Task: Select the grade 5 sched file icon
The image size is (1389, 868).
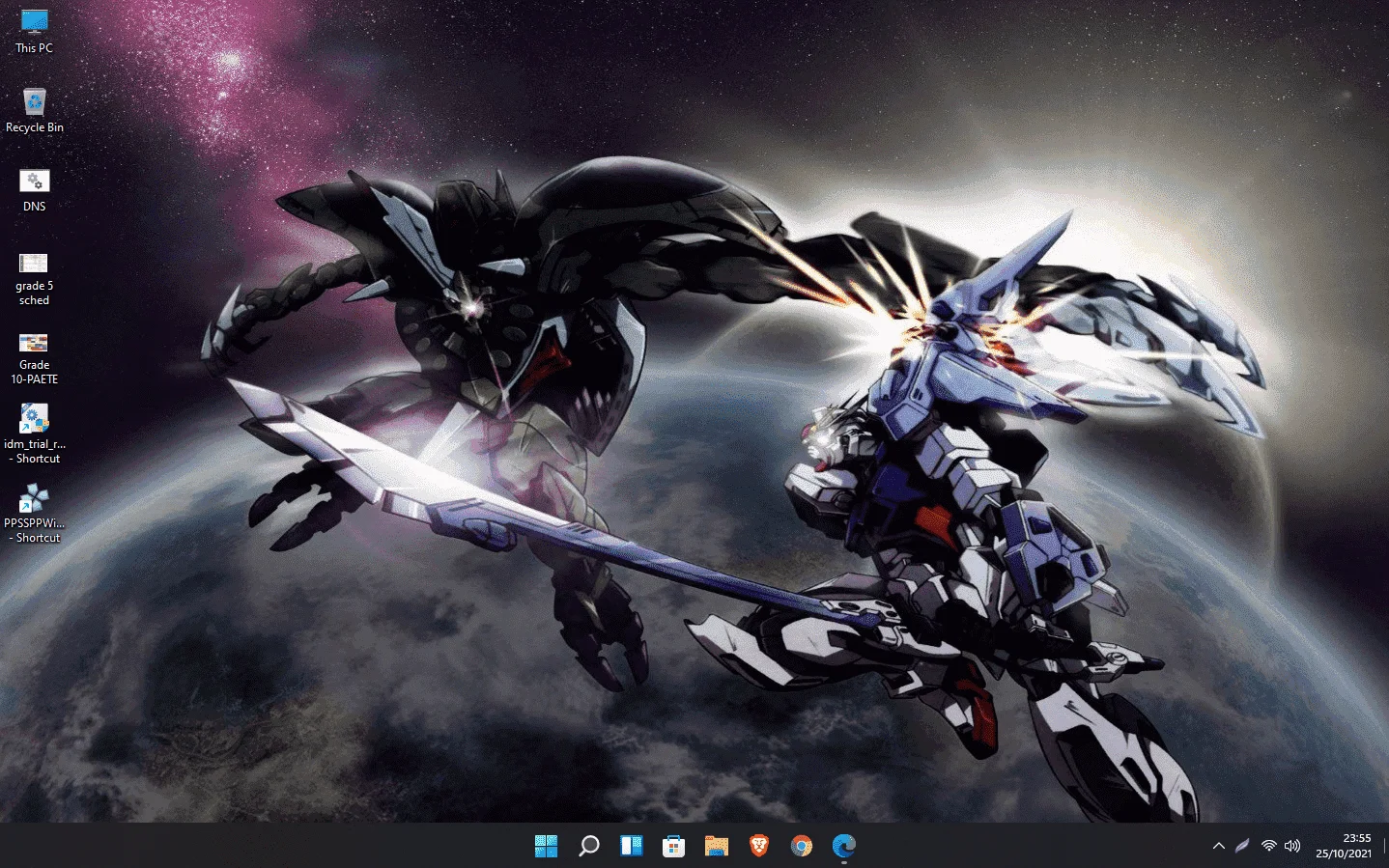Action: [34, 278]
